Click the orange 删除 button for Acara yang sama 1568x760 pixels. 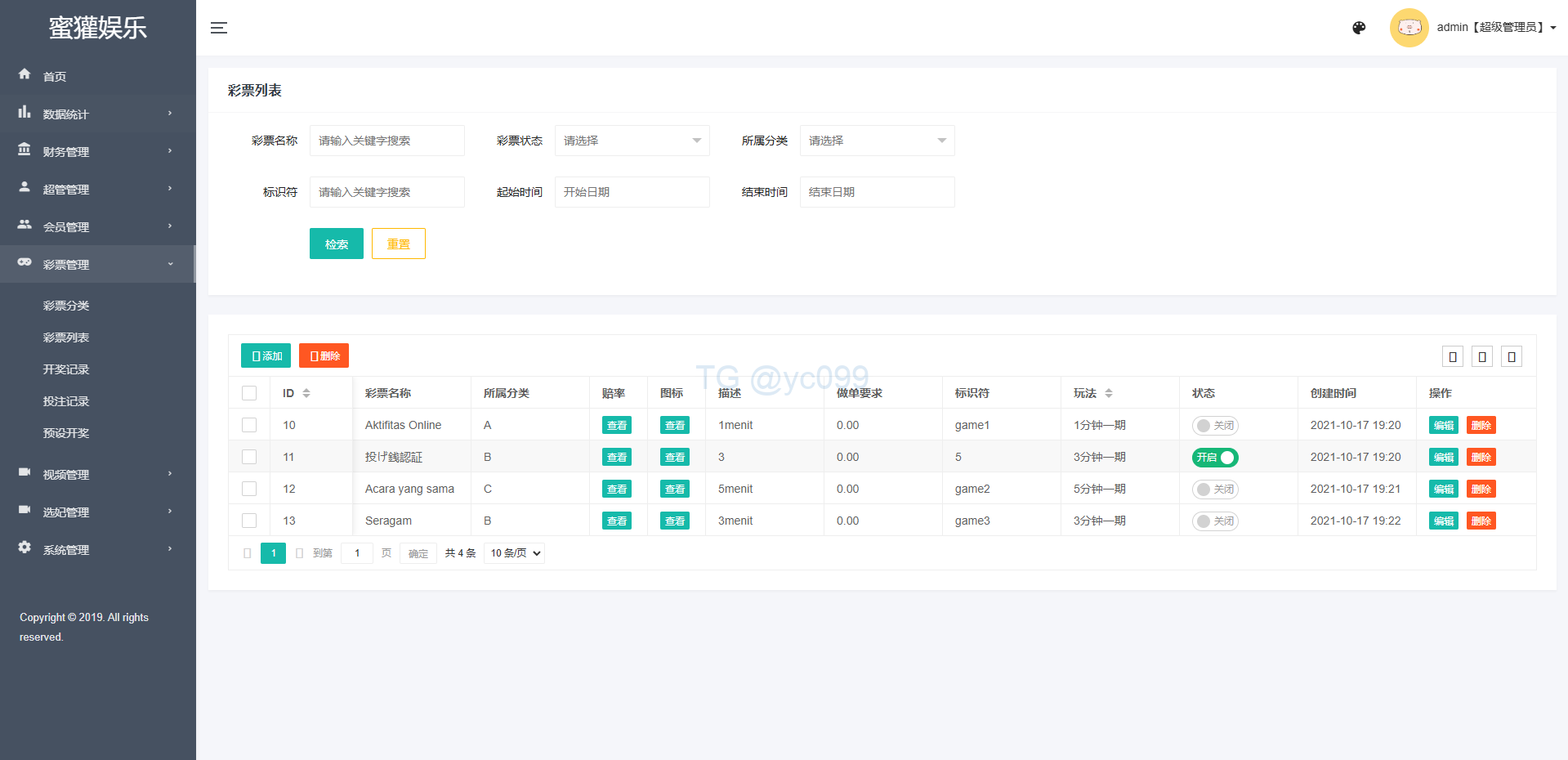tap(1481, 490)
